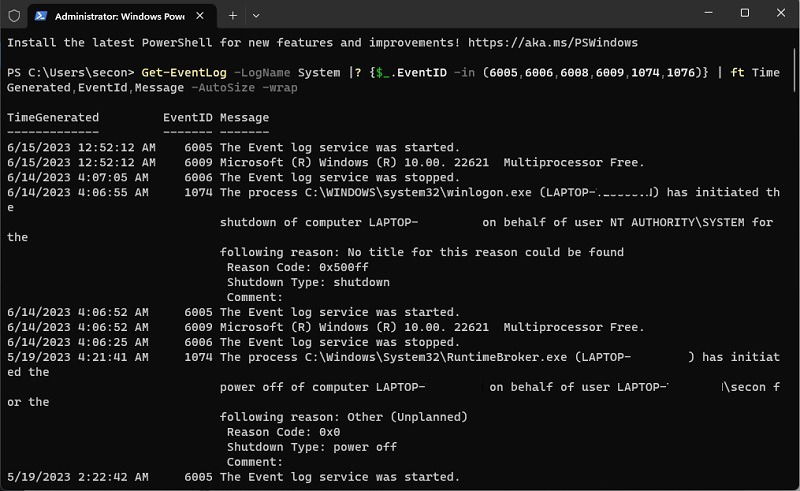Screen dimensions: 800x491
Task: Click the PowerShell icon in the tab
Action: (41, 16)
